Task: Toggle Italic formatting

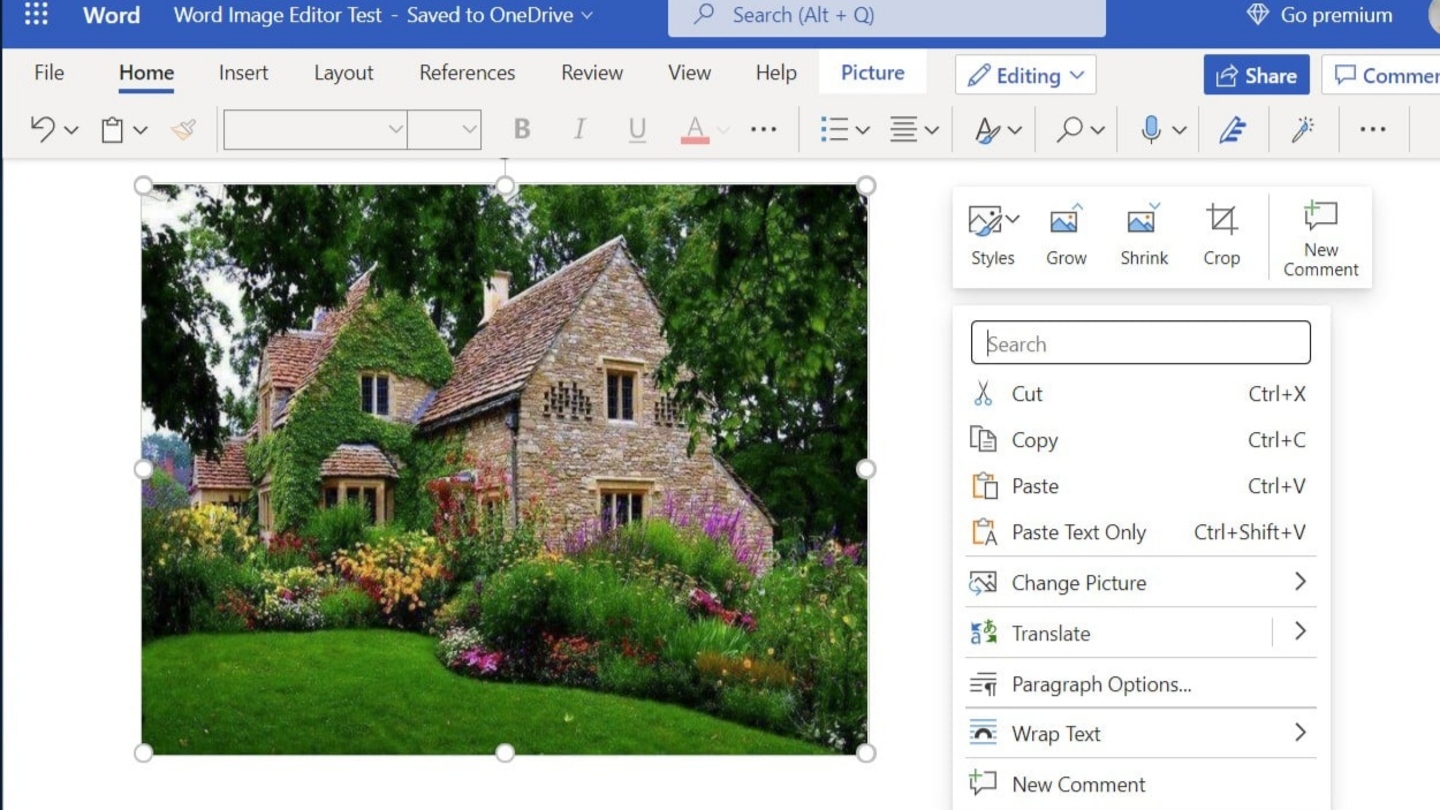Action: (x=579, y=129)
